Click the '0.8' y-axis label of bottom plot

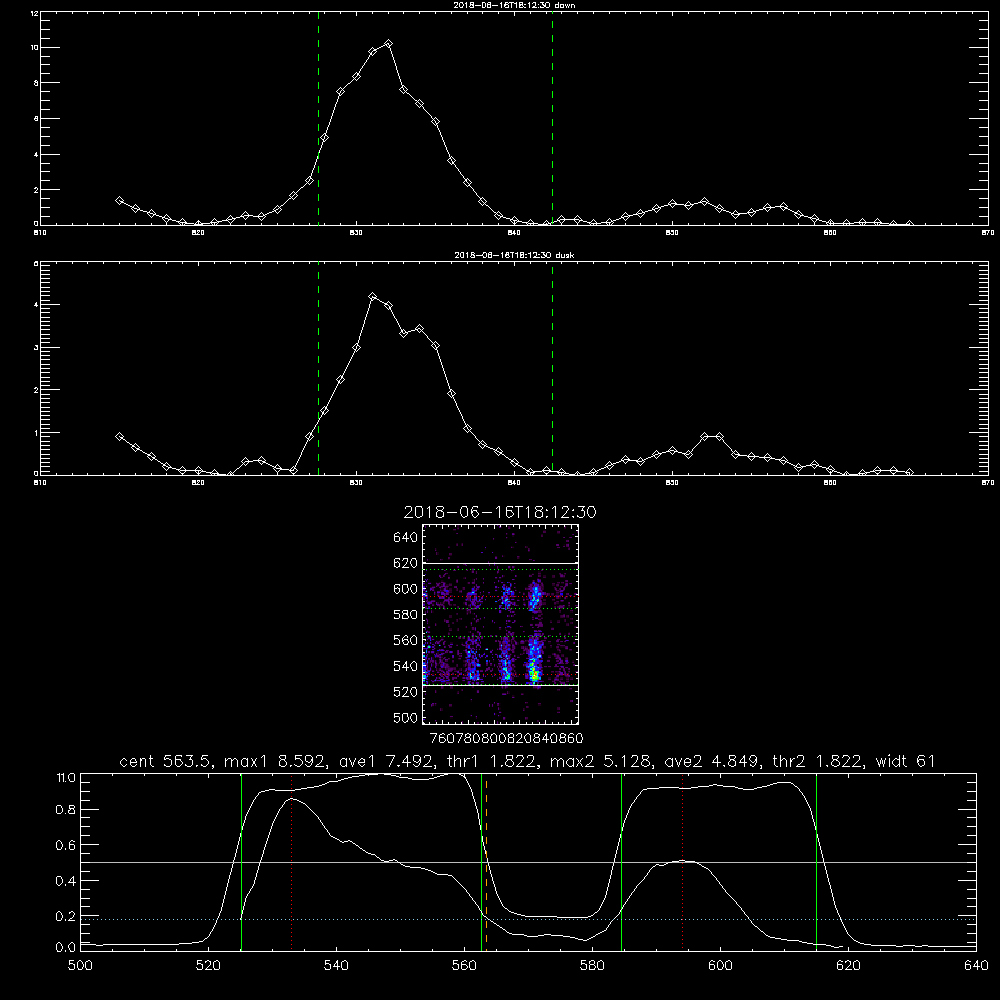point(66,810)
